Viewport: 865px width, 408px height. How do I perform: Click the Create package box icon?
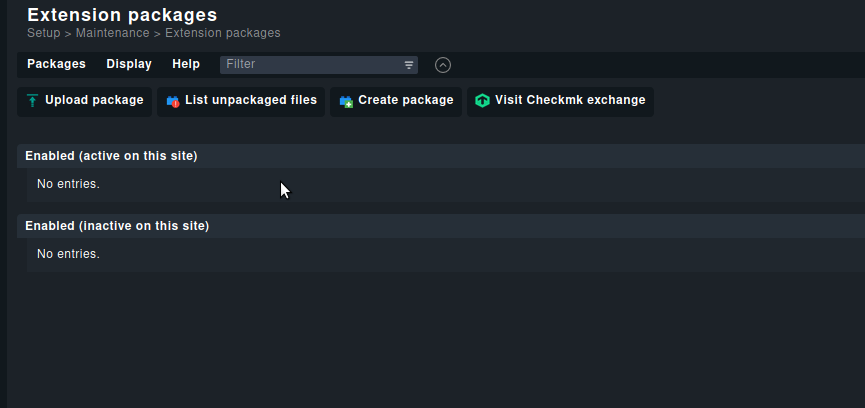pos(346,101)
